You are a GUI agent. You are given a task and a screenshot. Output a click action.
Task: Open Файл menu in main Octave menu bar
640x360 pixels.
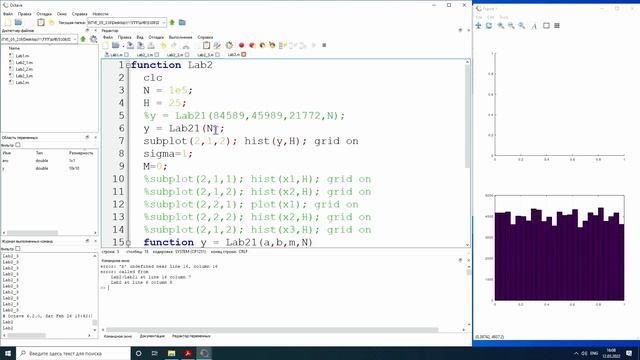7,14
